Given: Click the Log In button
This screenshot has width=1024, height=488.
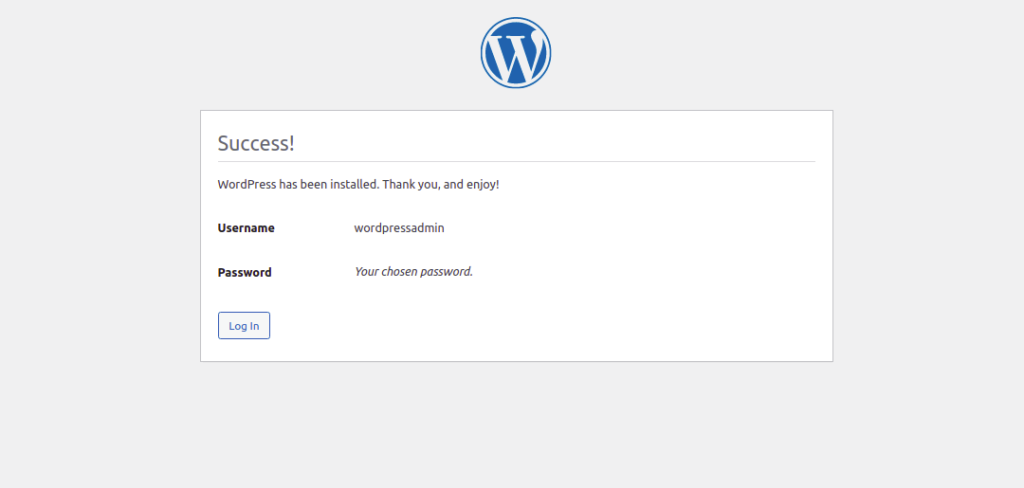Looking at the screenshot, I should coord(244,325).
